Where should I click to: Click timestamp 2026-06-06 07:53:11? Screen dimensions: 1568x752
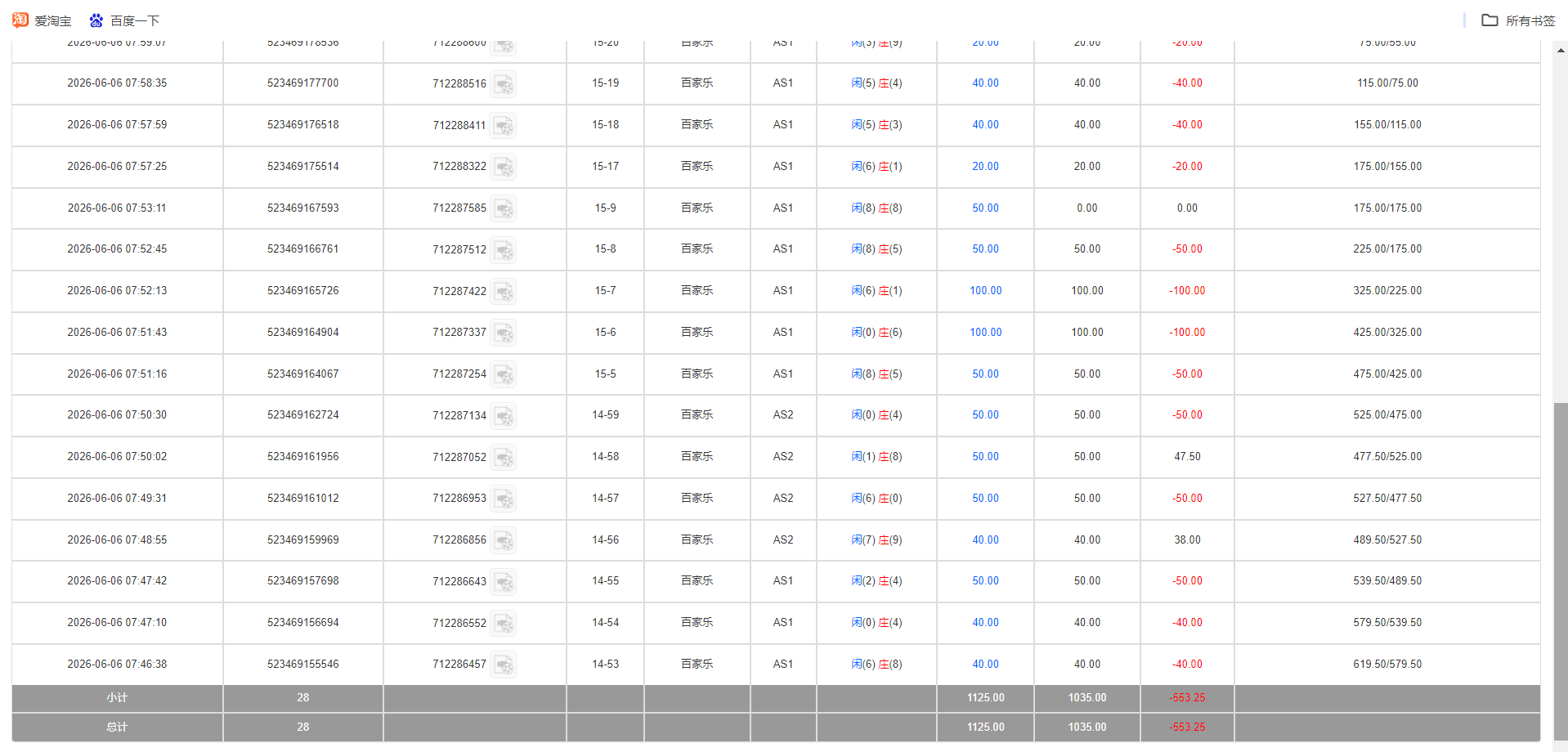[x=117, y=208]
